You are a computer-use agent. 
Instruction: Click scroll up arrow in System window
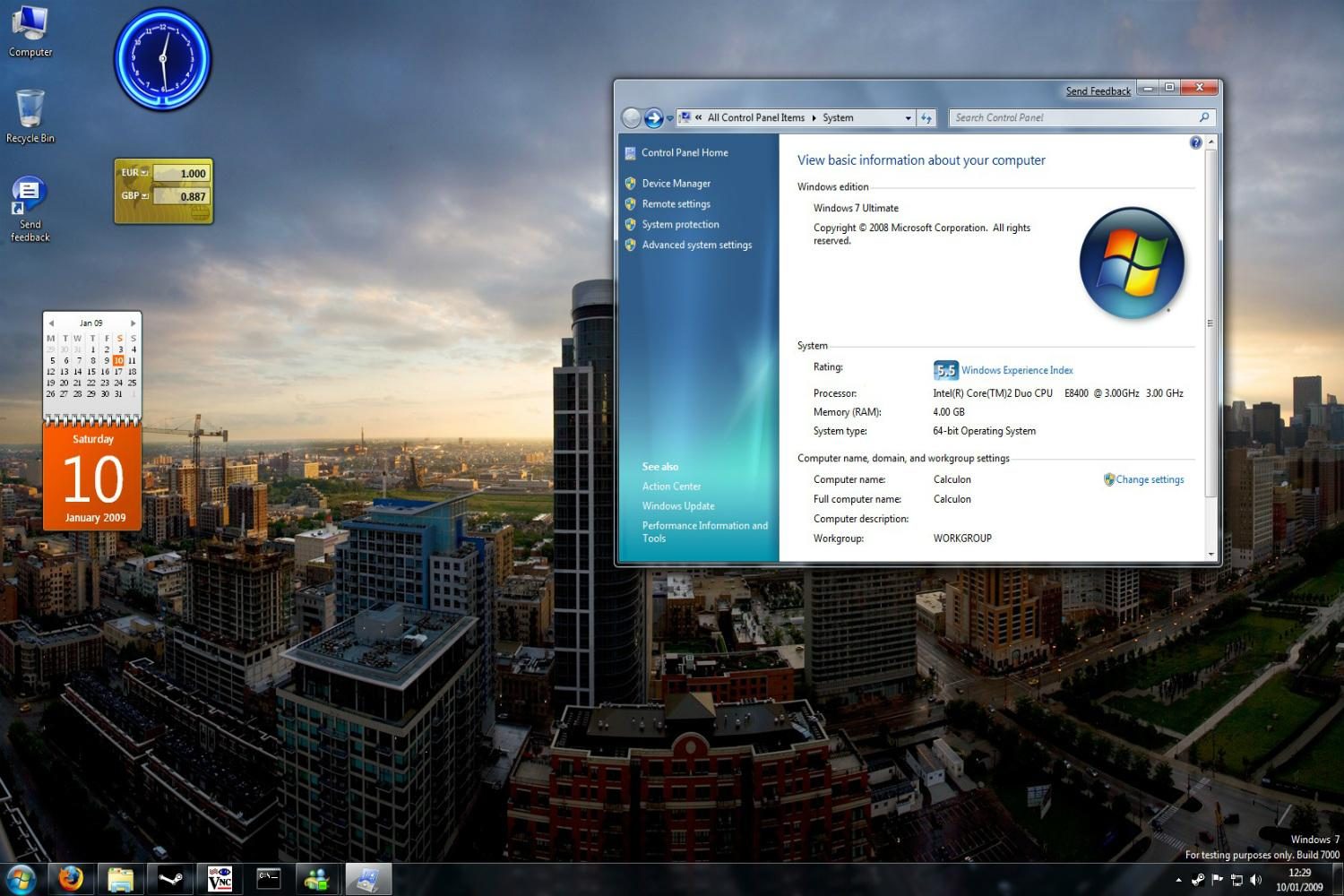tap(1210, 142)
